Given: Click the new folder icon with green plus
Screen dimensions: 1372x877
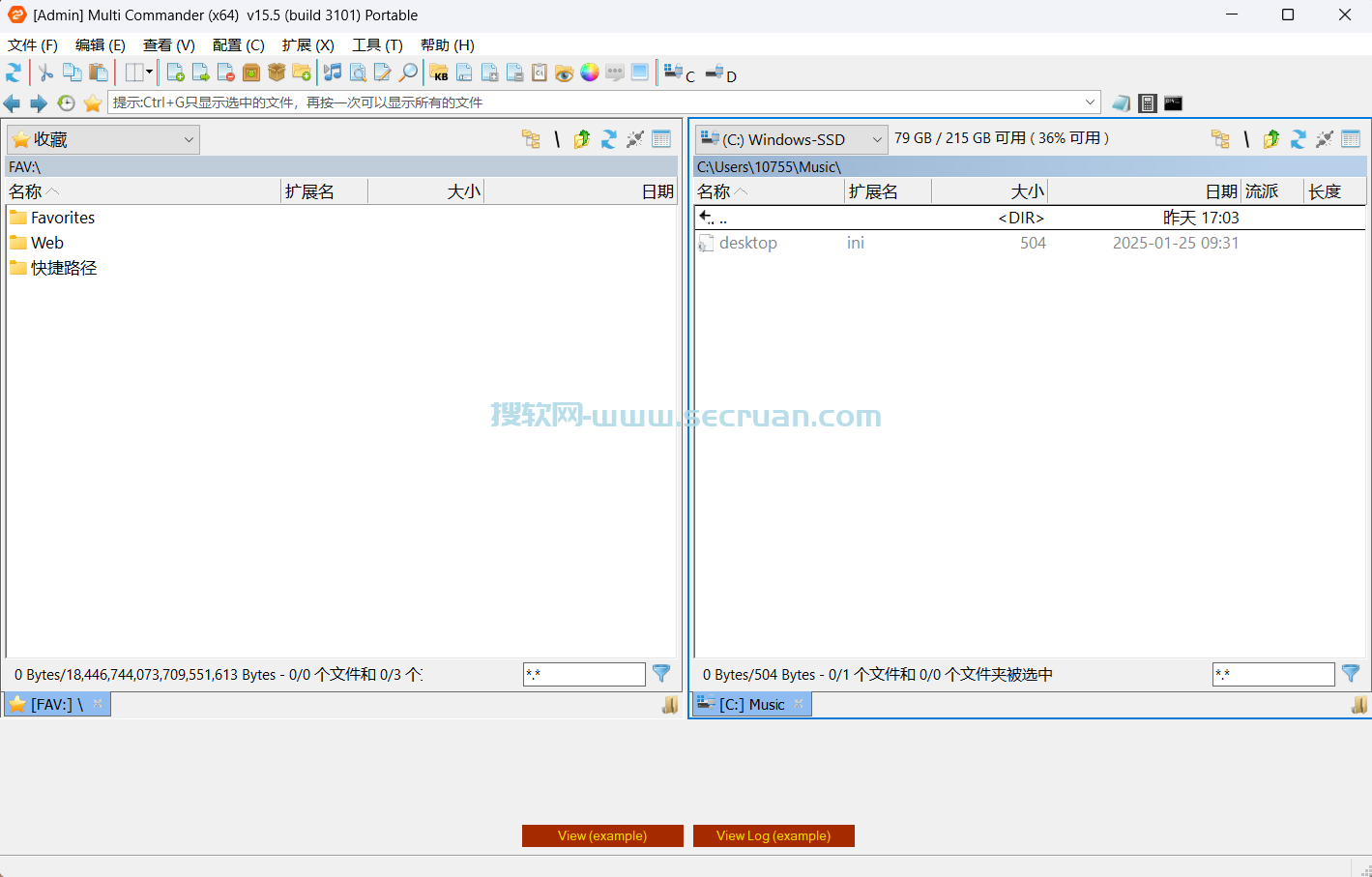Looking at the screenshot, I should [x=302, y=73].
